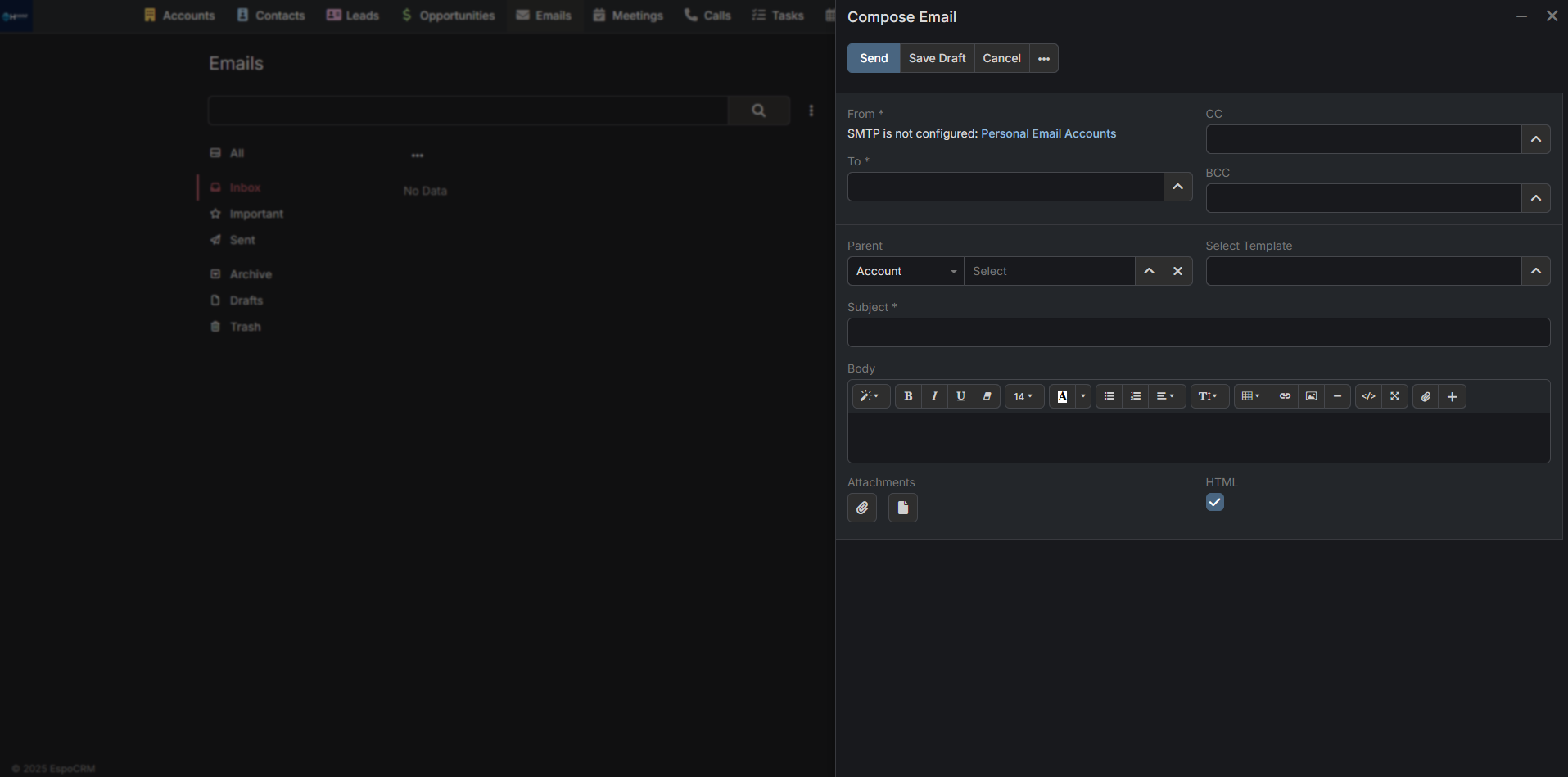This screenshot has height=777, width=1568.
Task: Insert an ordered numbered list
Action: [x=1136, y=396]
